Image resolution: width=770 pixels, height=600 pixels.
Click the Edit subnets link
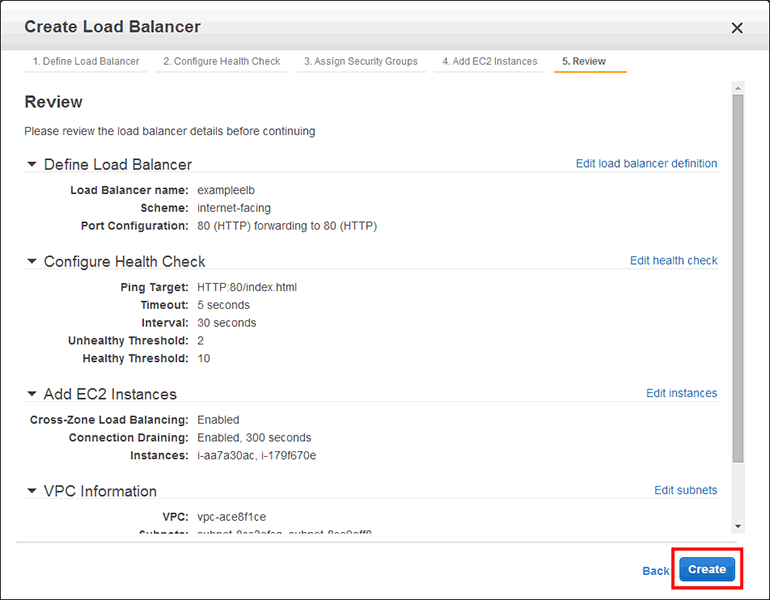(x=685, y=491)
